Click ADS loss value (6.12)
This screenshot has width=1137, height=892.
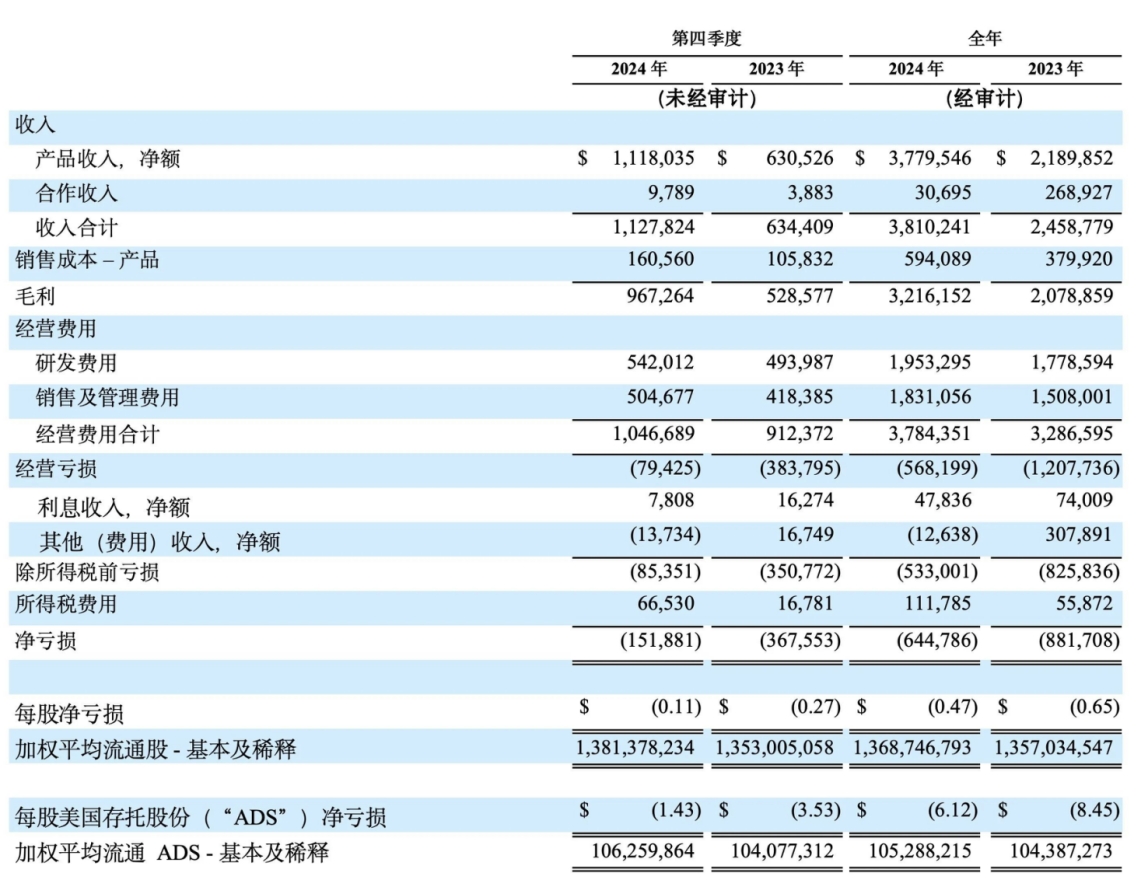(x=953, y=809)
